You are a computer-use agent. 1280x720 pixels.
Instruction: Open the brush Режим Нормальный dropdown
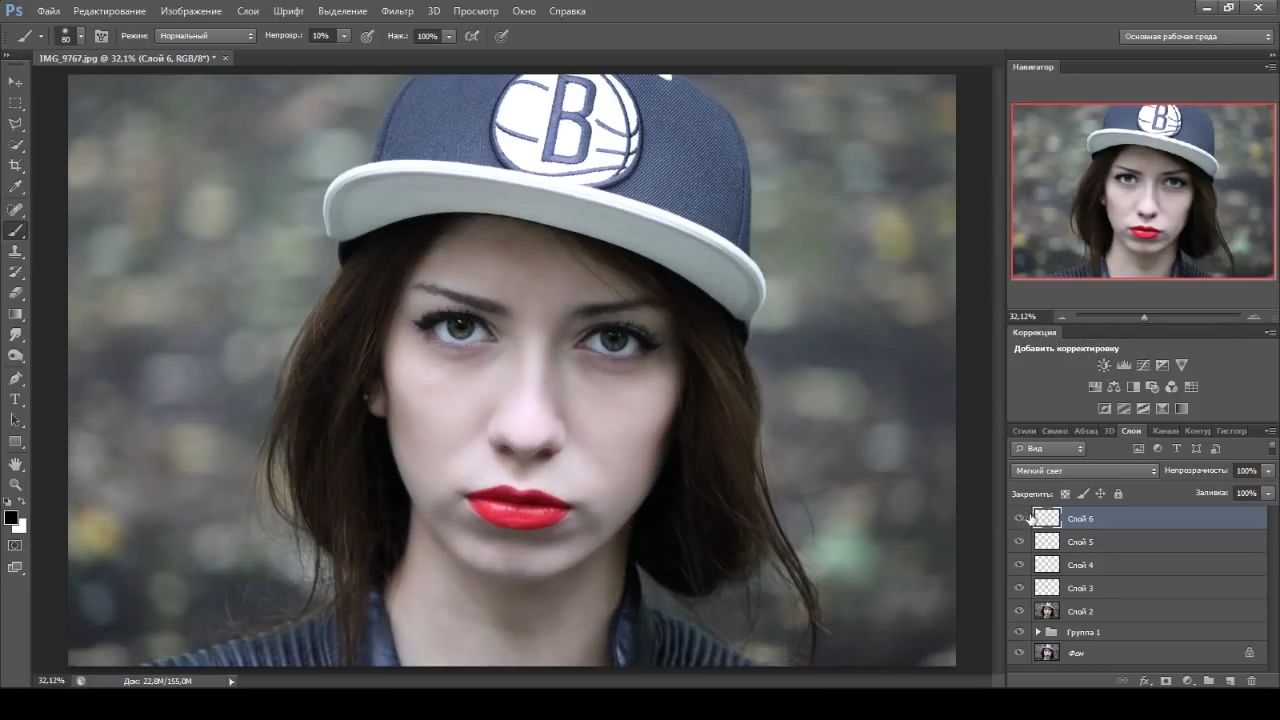[x=205, y=36]
